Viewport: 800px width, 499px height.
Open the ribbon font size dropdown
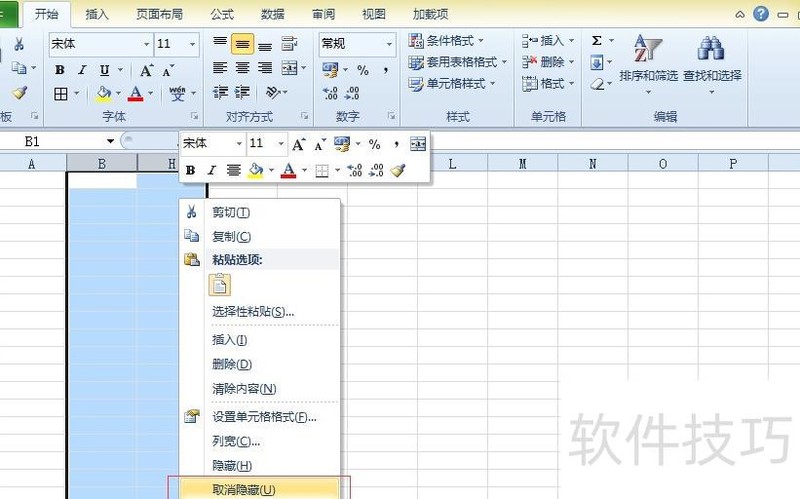coord(192,44)
